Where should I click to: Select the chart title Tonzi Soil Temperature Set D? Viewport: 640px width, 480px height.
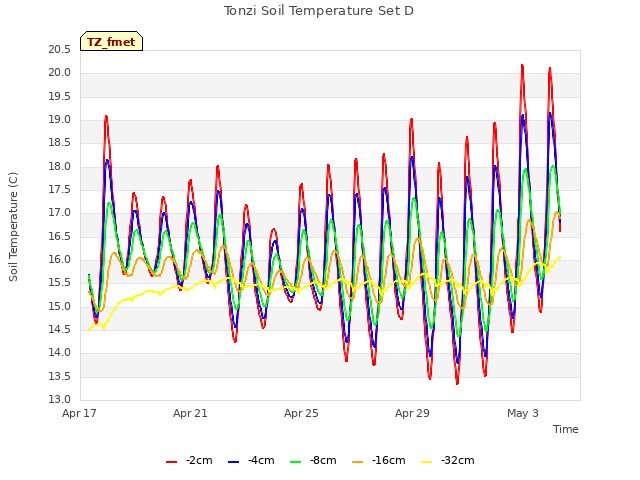tap(319, 11)
